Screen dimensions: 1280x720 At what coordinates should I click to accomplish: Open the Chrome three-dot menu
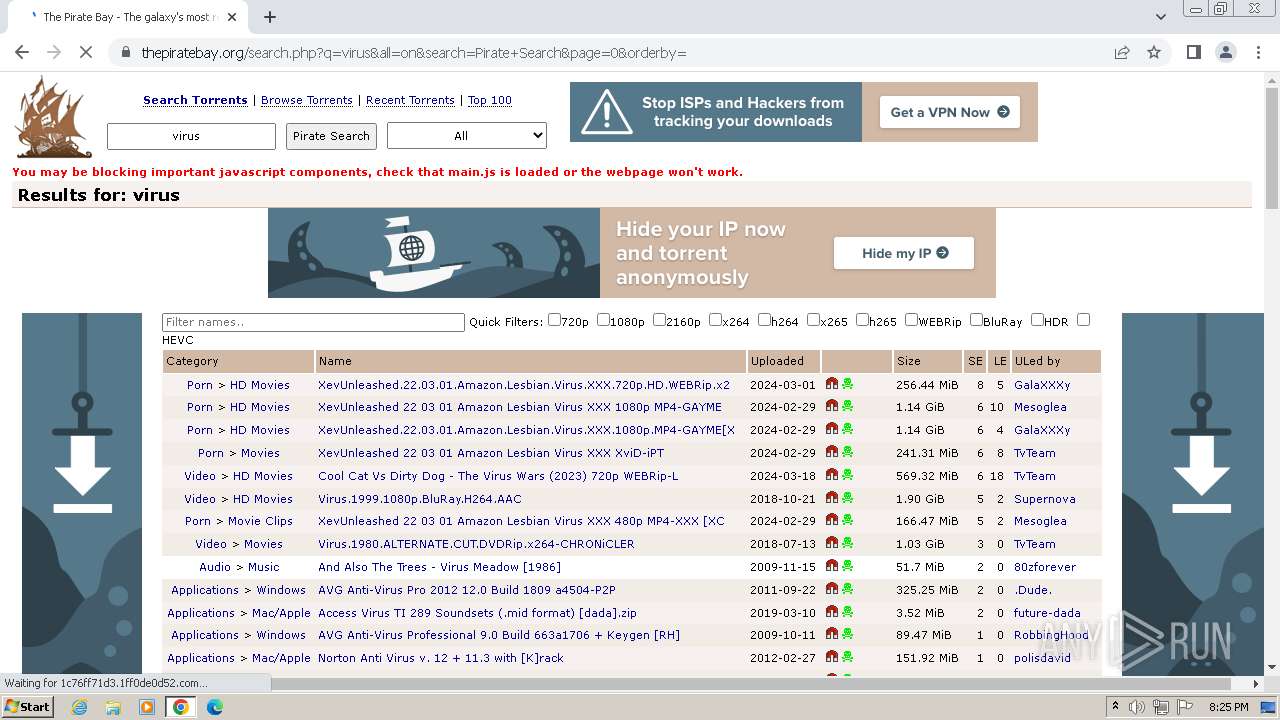[x=1258, y=52]
